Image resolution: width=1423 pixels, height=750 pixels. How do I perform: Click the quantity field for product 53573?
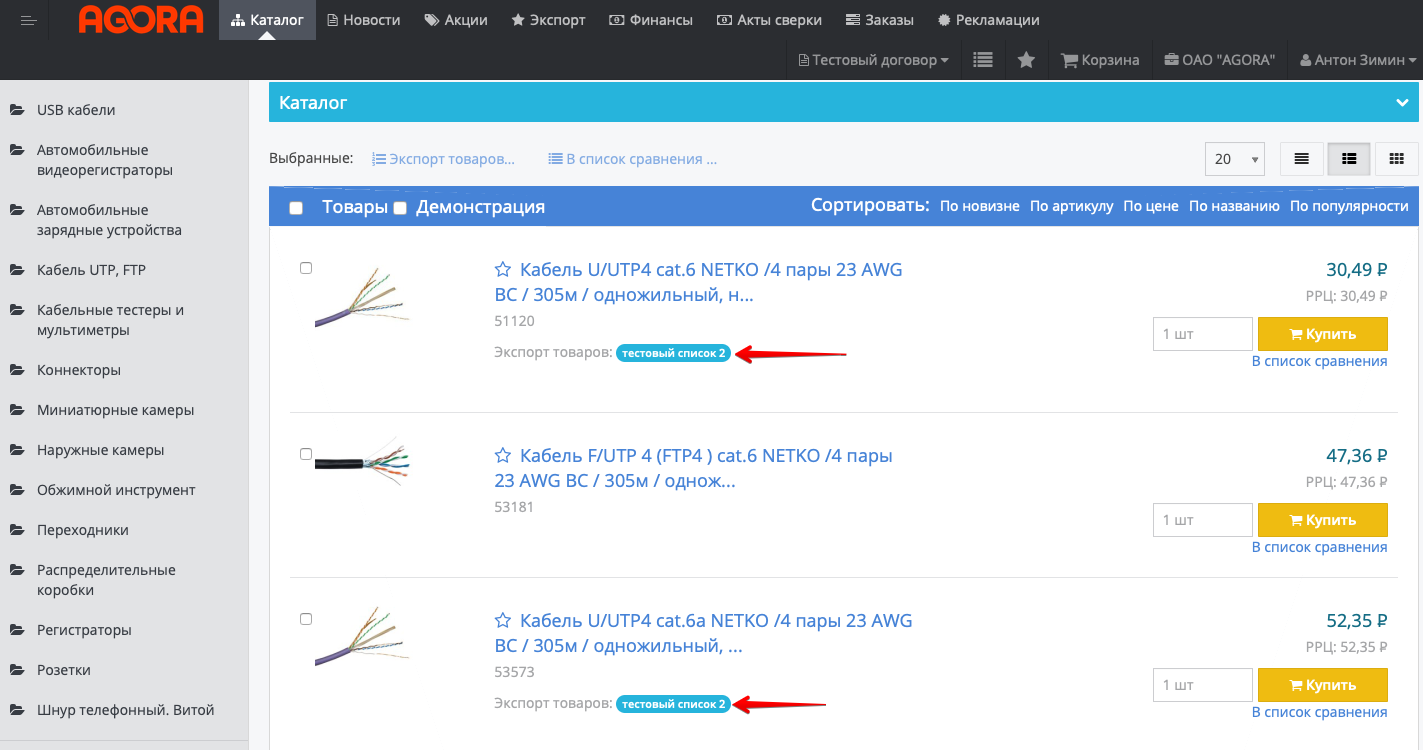click(x=1202, y=686)
